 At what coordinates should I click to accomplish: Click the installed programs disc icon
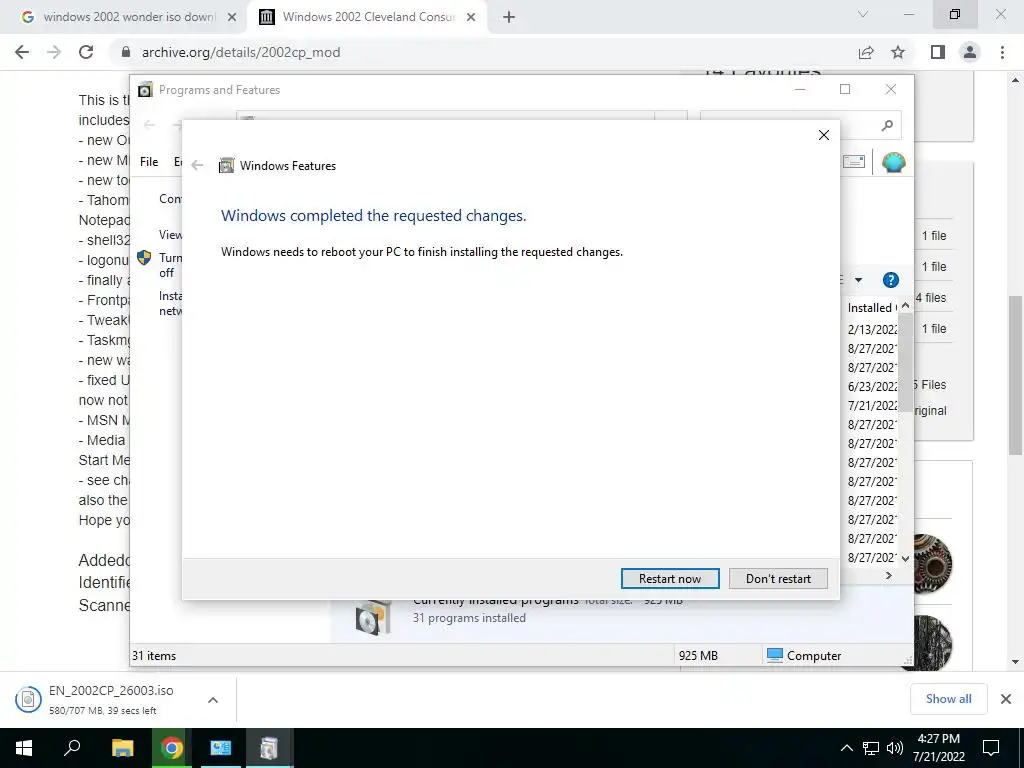point(374,616)
